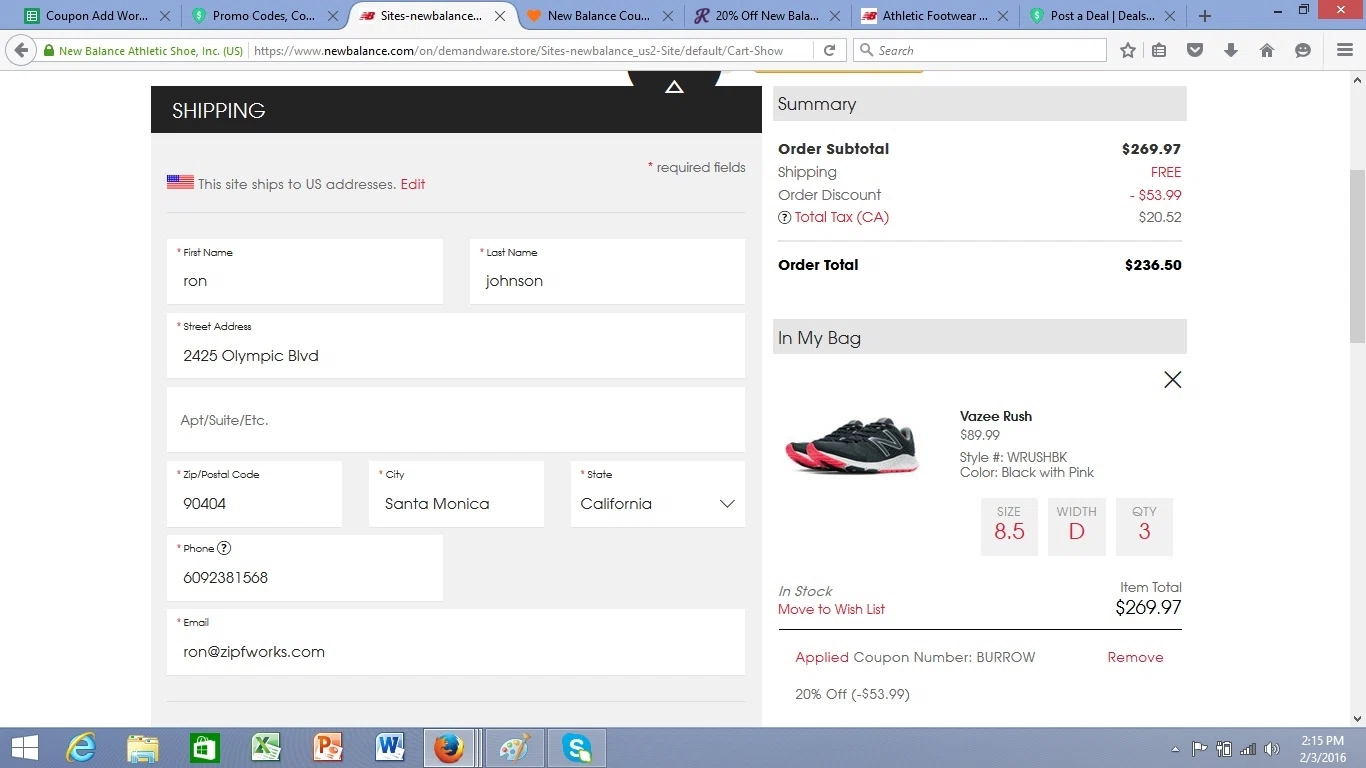1366x768 pixels.
Task: Open PowerPoint from the taskbar
Action: click(328, 748)
